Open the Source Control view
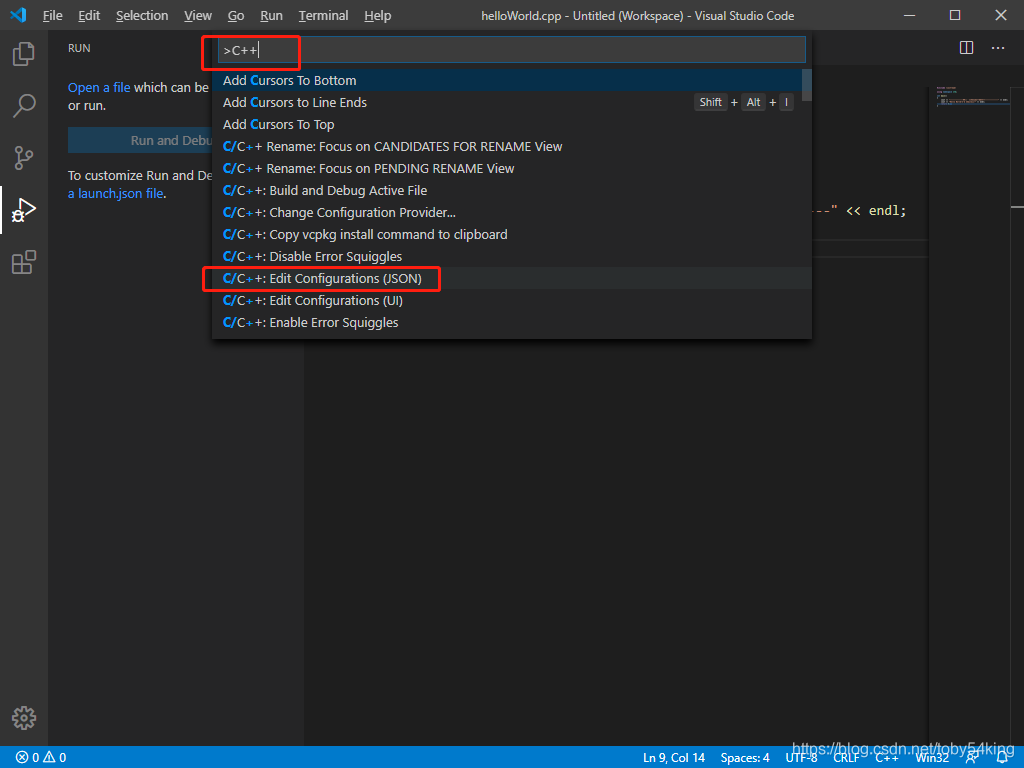 pos(24,157)
